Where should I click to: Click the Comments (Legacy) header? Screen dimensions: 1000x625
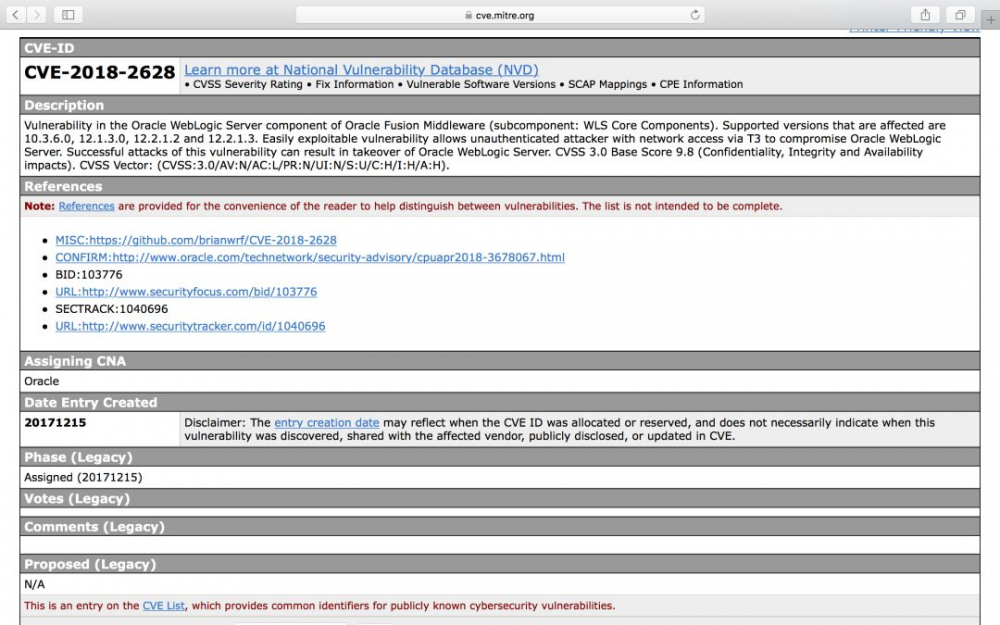coord(500,527)
